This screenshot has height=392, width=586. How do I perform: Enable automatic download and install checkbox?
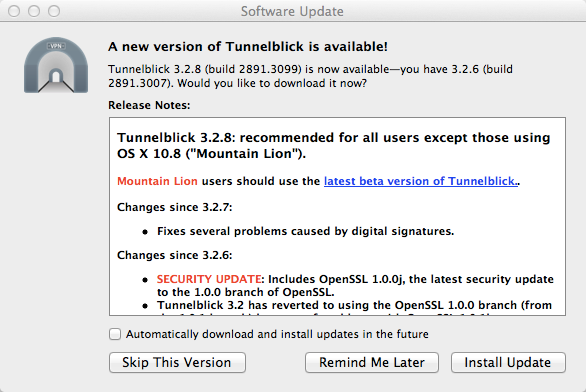pos(115,334)
